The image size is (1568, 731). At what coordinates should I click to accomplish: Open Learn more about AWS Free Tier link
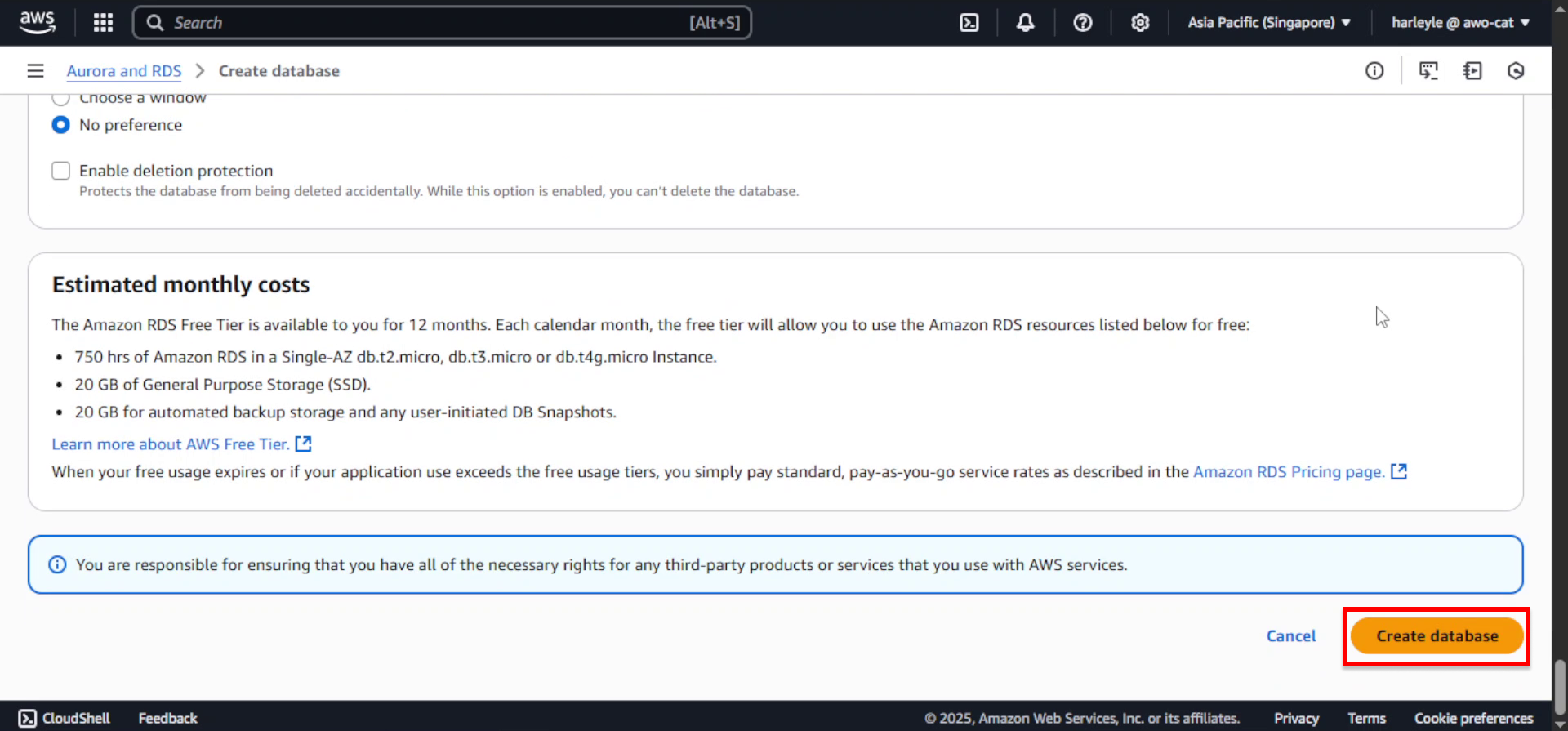click(x=171, y=444)
